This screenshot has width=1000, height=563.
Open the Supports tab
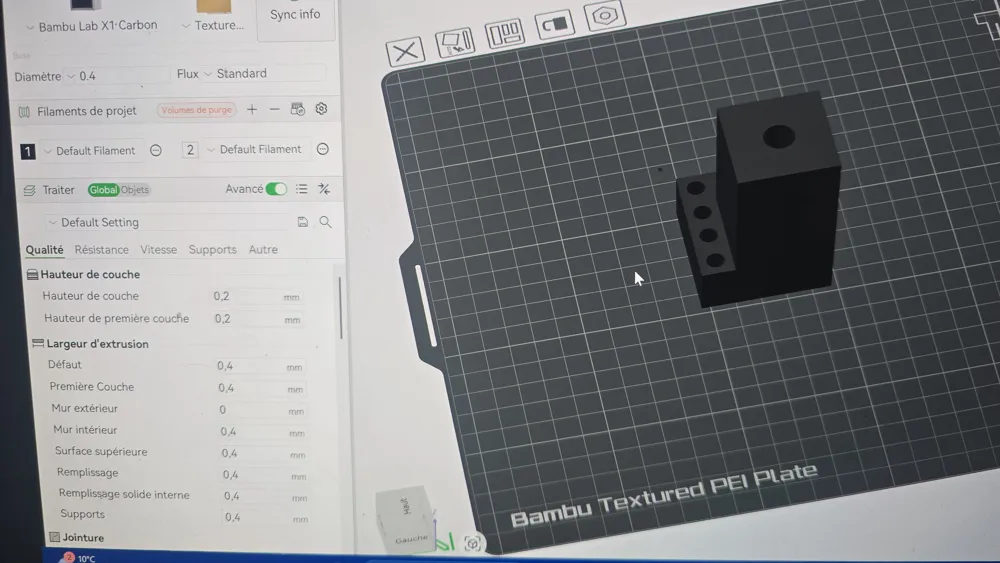(x=212, y=250)
